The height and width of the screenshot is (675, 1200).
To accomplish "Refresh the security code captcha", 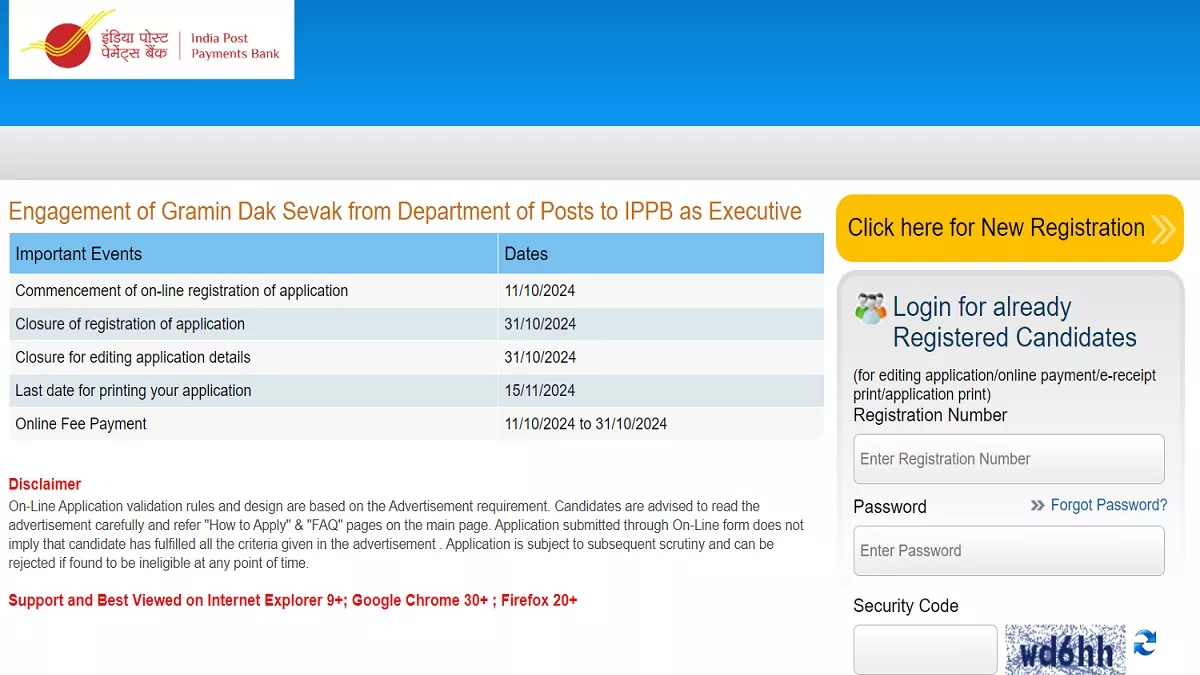I will (x=1145, y=643).
